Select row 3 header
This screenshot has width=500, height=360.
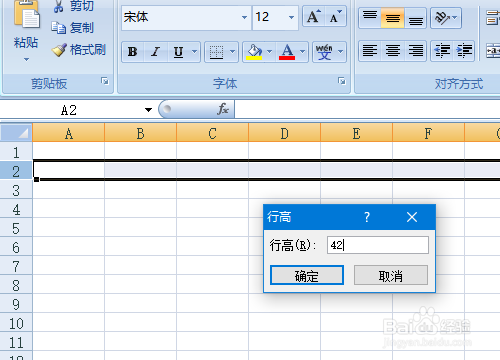16,190
